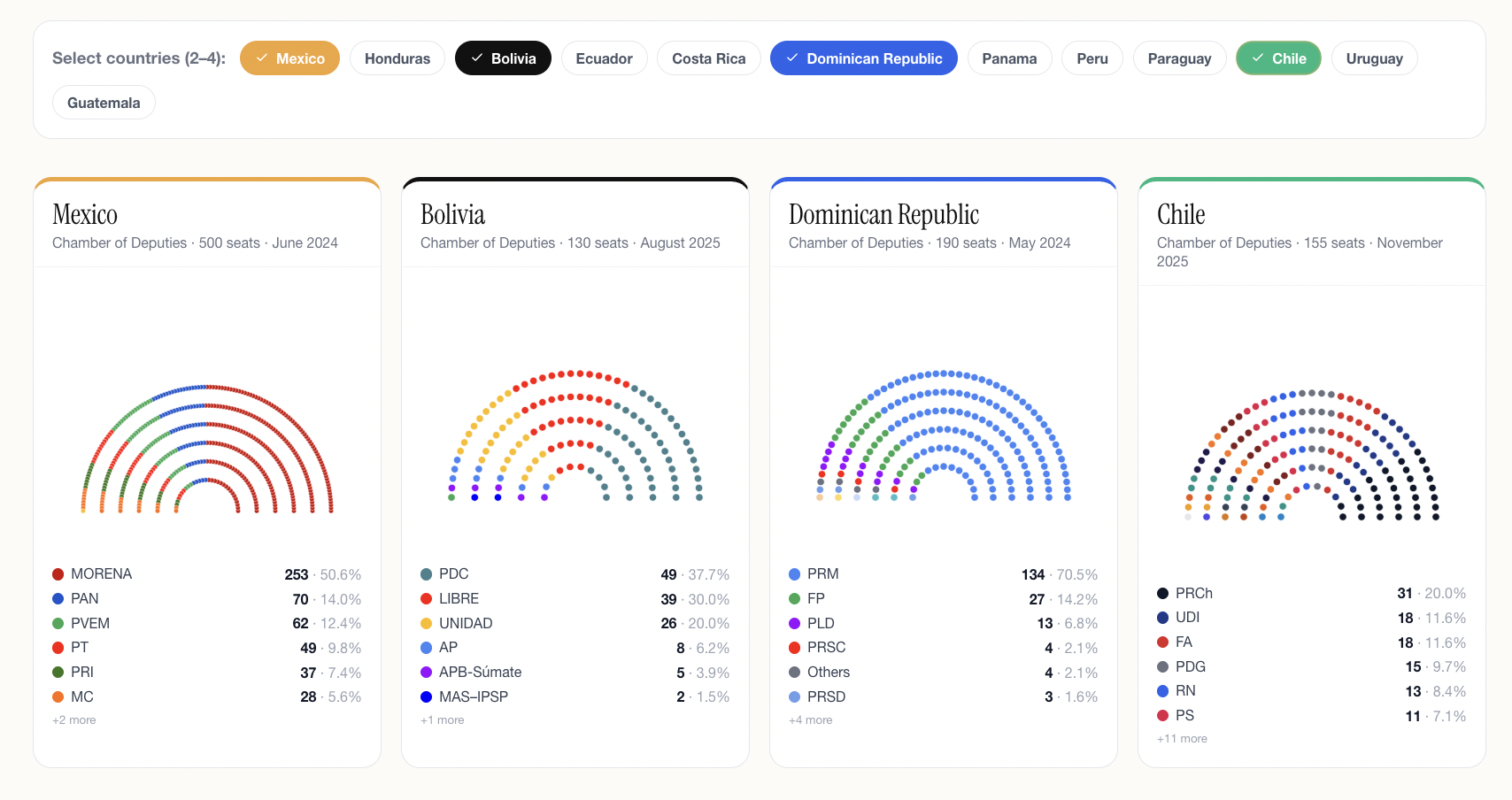Select the Peru country chip
Viewport: 1512px width, 800px height.
1092,58
